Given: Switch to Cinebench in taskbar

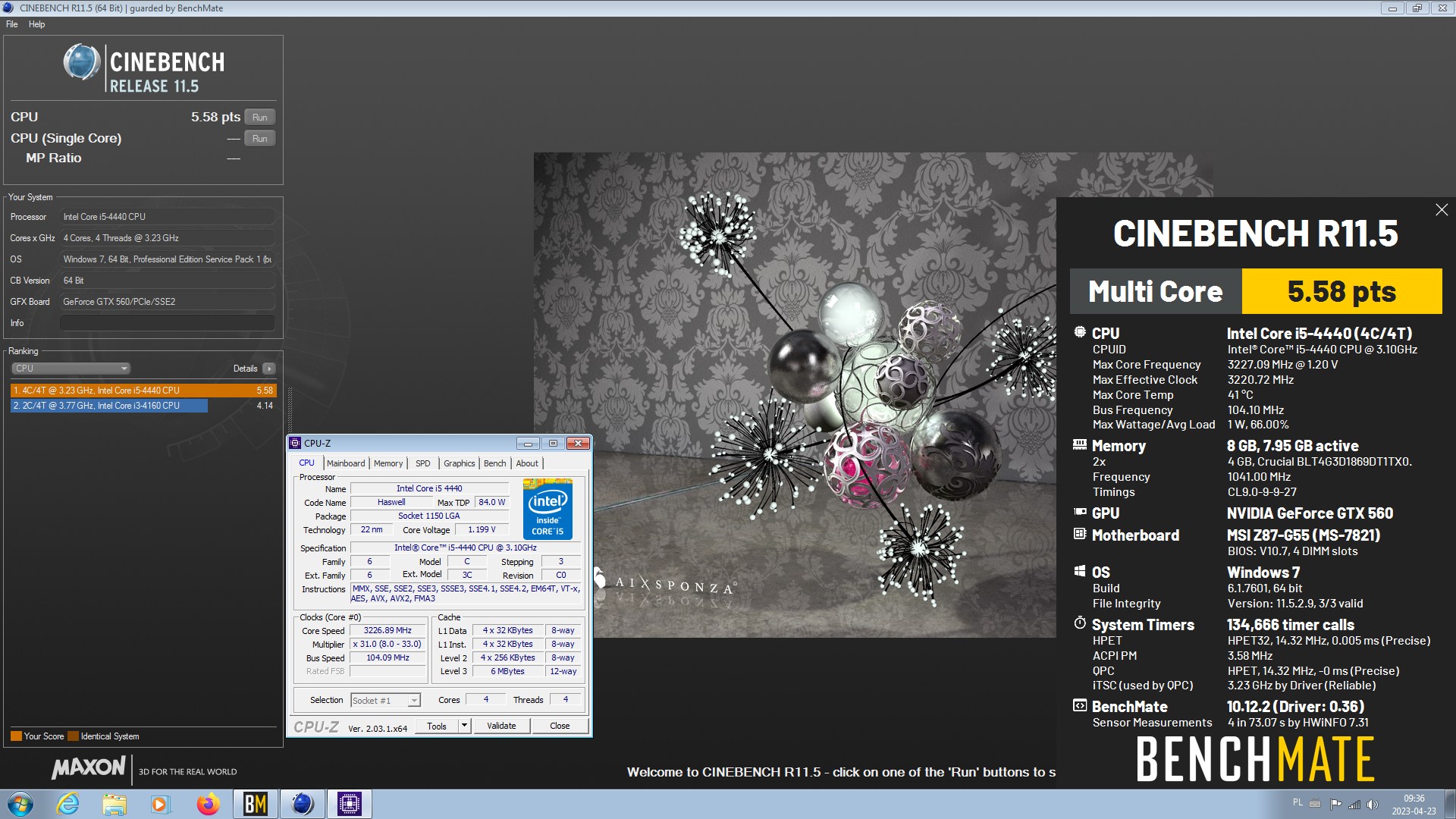Looking at the screenshot, I should point(303,805).
